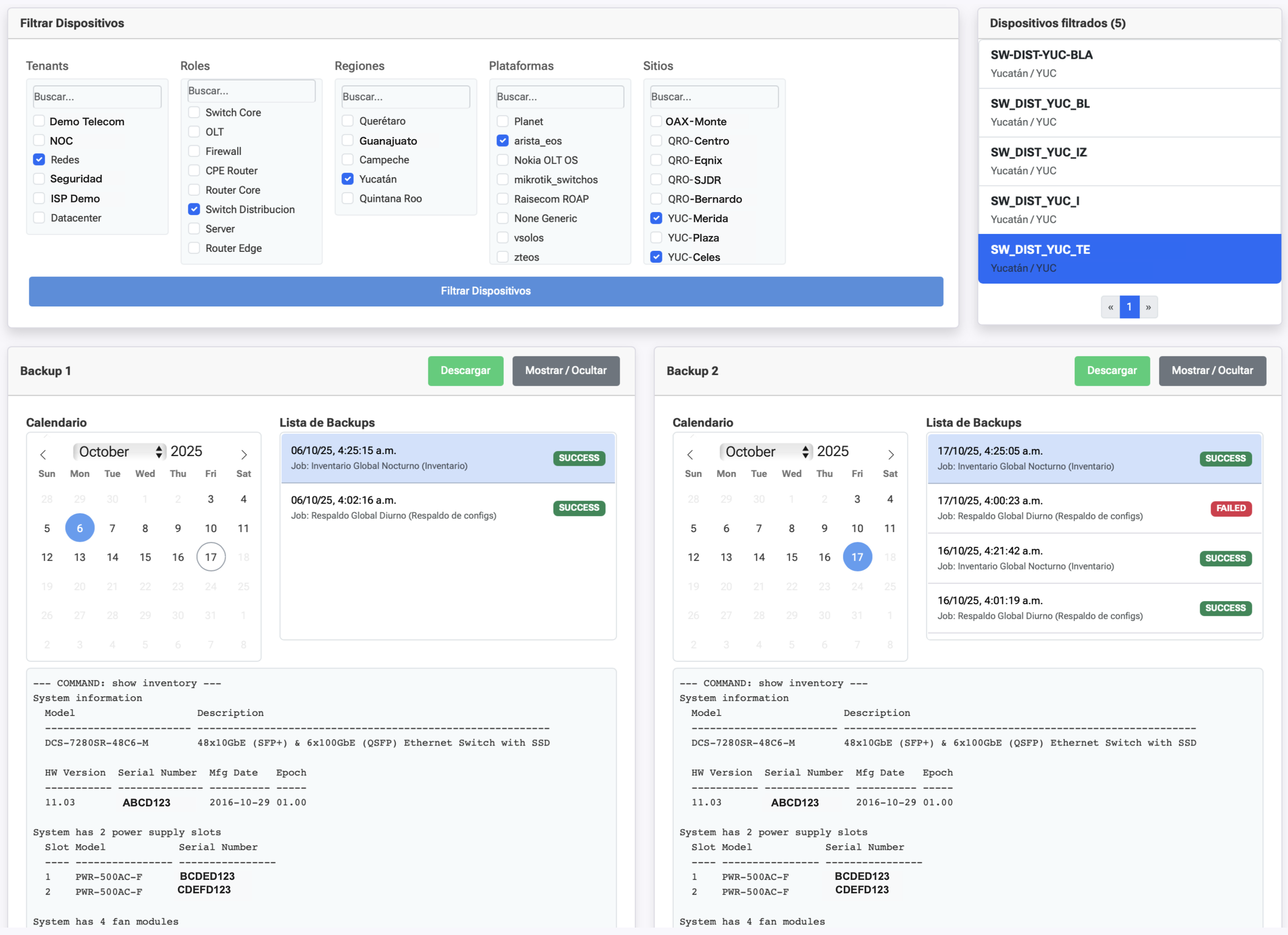
Task: Open next page of filtered devices
Action: (x=1148, y=307)
